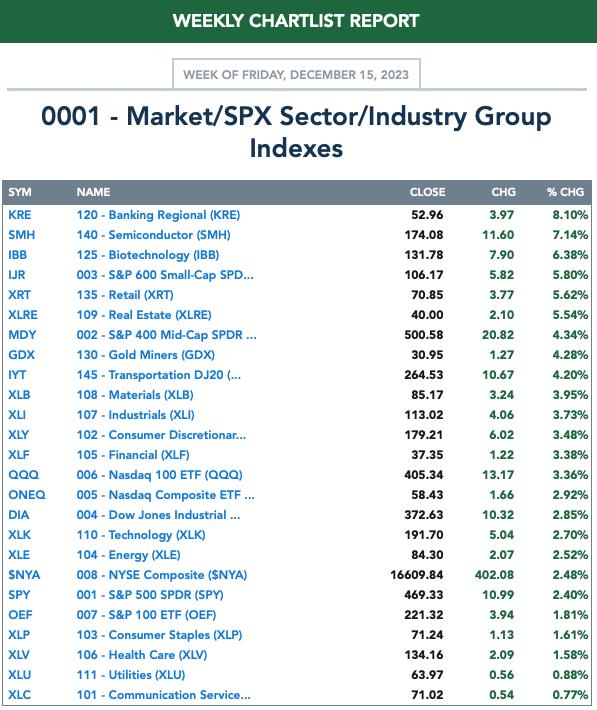Click the MDY ticker link
597x710 pixels.
pos(22,335)
